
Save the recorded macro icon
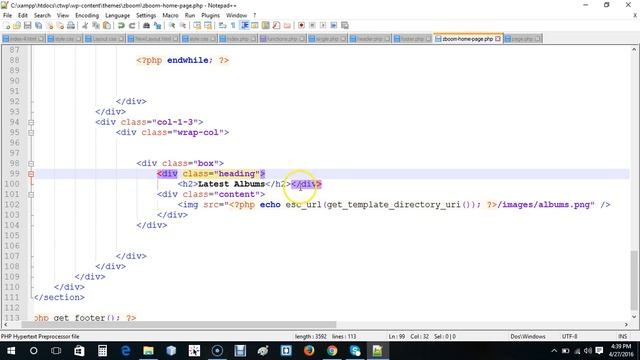(344, 25)
